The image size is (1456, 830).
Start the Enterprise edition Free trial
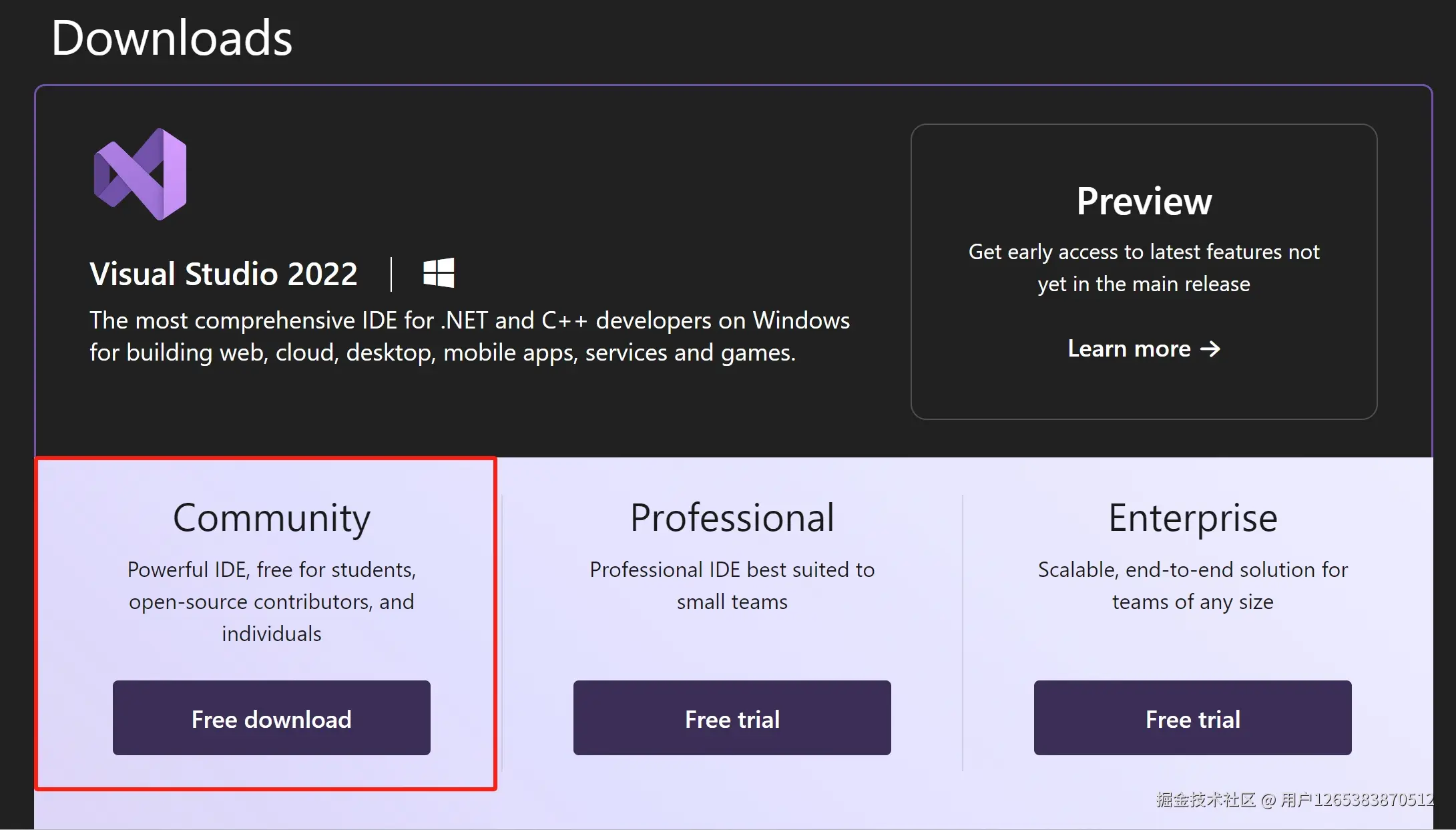1192,718
